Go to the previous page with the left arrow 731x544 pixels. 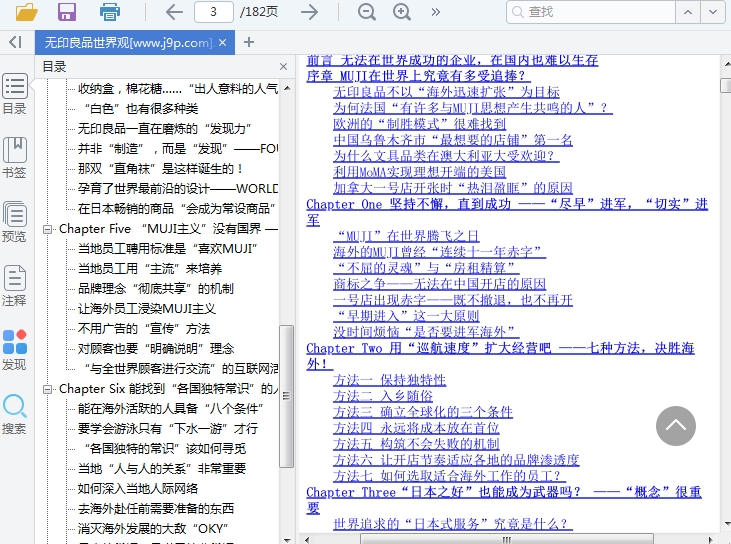click(174, 12)
